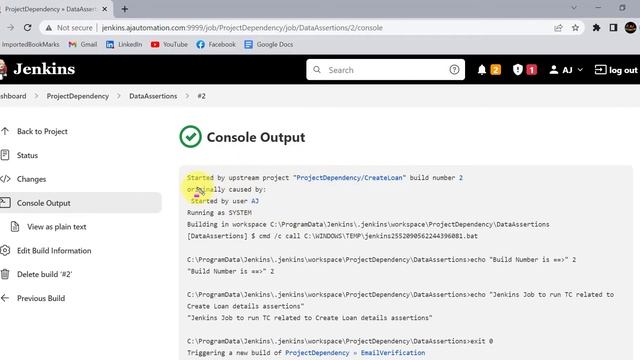Click the Edit Build Information gear icon

coord(5,250)
